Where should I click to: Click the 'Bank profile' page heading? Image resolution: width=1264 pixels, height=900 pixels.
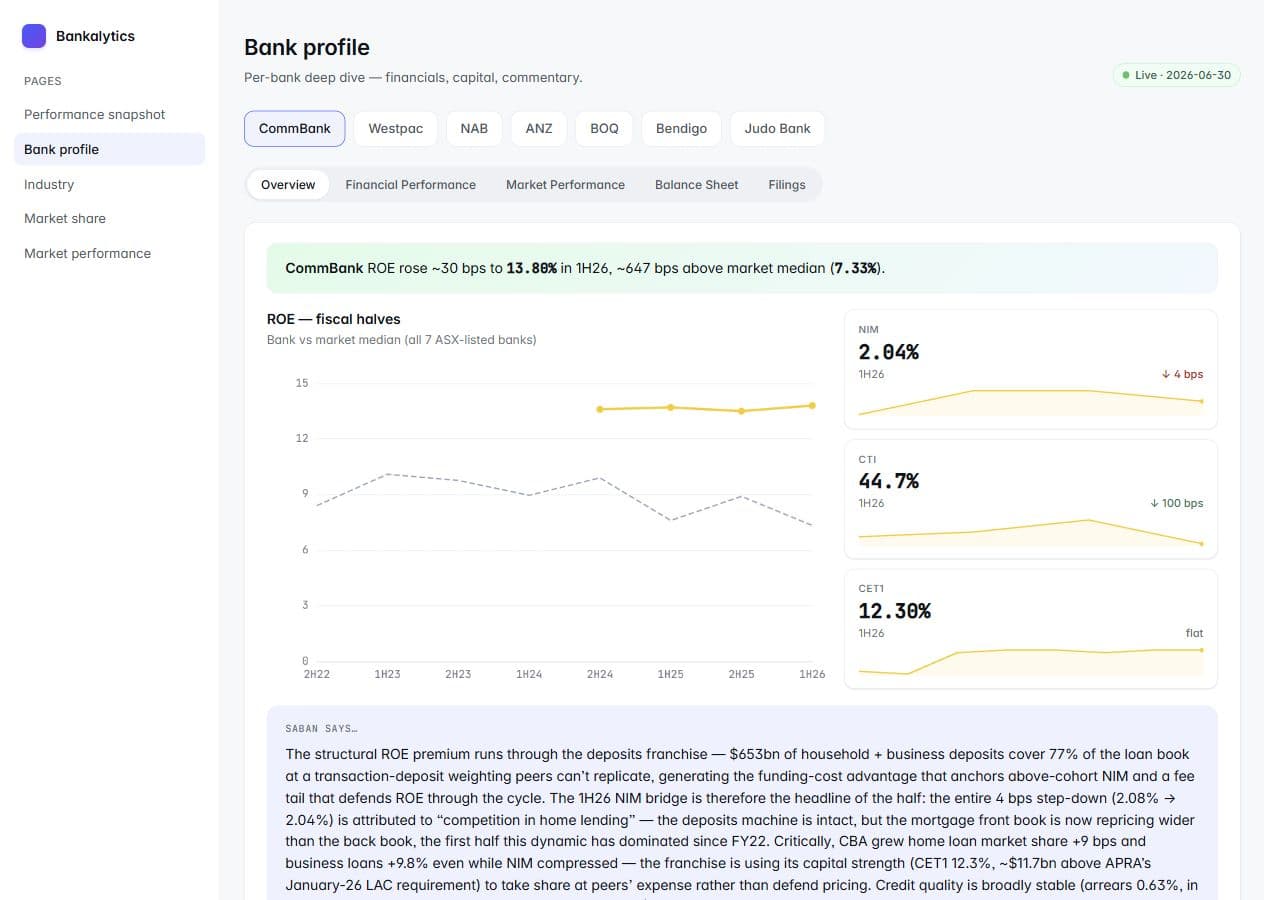(x=307, y=47)
